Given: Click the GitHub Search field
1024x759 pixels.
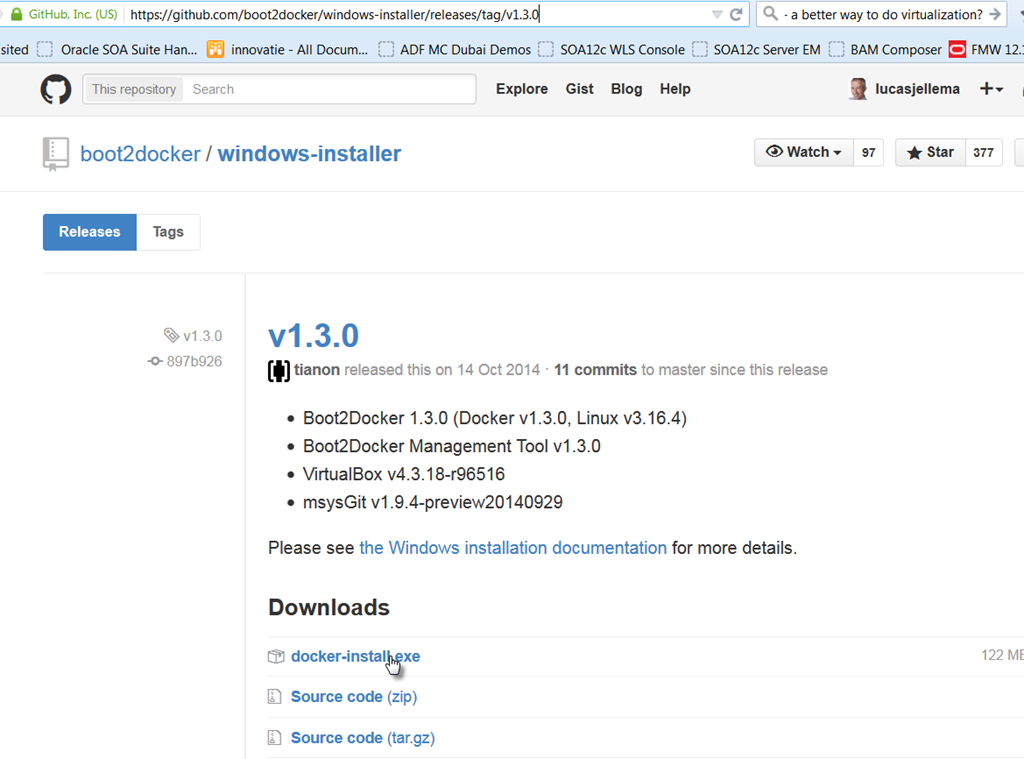Looking at the screenshot, I should (x=329, y=89).
